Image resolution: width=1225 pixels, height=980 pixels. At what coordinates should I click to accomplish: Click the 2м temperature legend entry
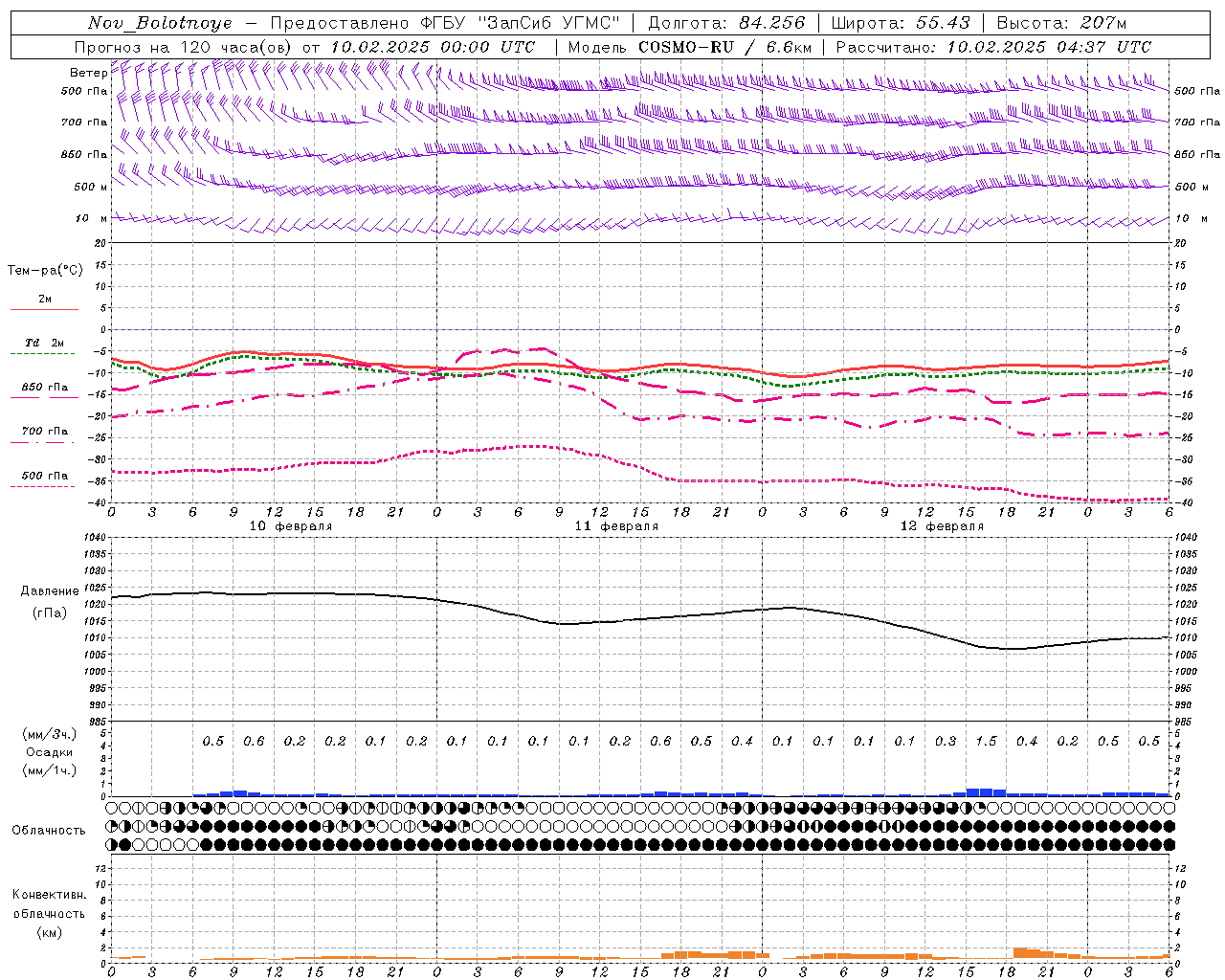[45, 300]
